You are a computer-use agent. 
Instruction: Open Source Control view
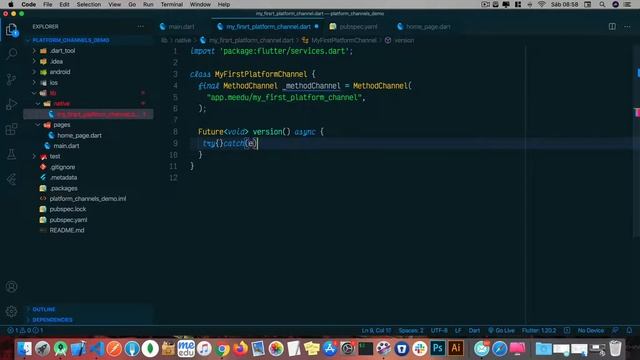point(11,79)
